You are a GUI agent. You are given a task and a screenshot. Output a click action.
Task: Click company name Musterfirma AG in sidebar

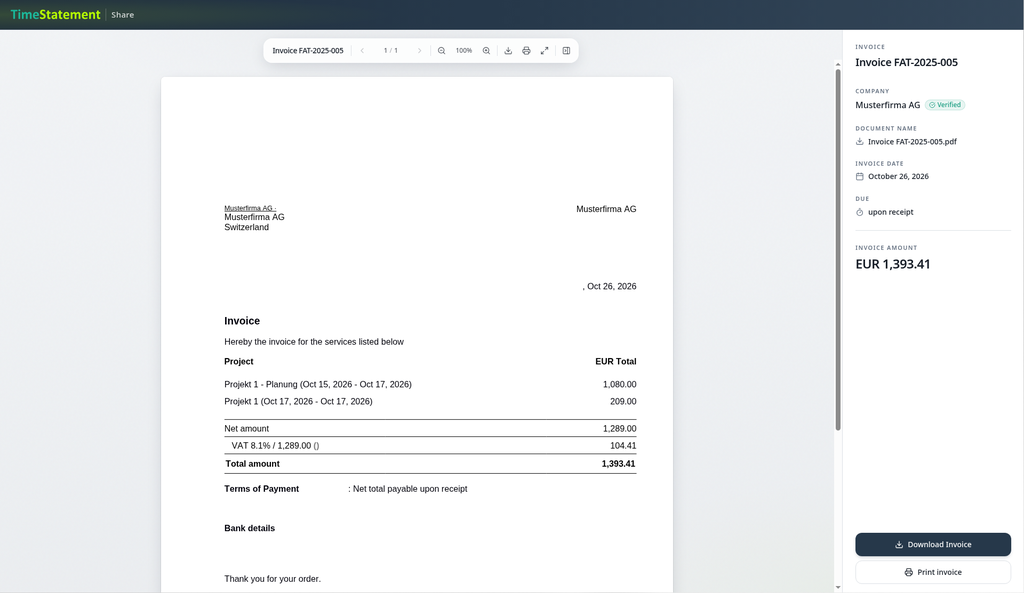tap(888, 104)
